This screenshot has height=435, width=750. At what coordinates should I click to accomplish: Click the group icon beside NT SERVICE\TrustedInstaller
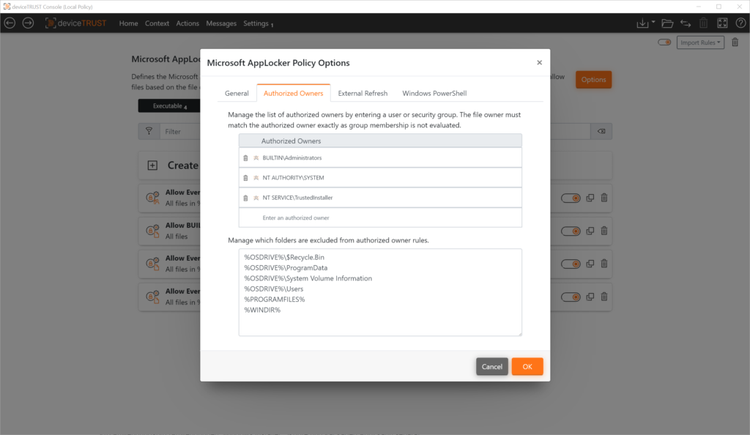pyautogui.click(x=256, y=198)
